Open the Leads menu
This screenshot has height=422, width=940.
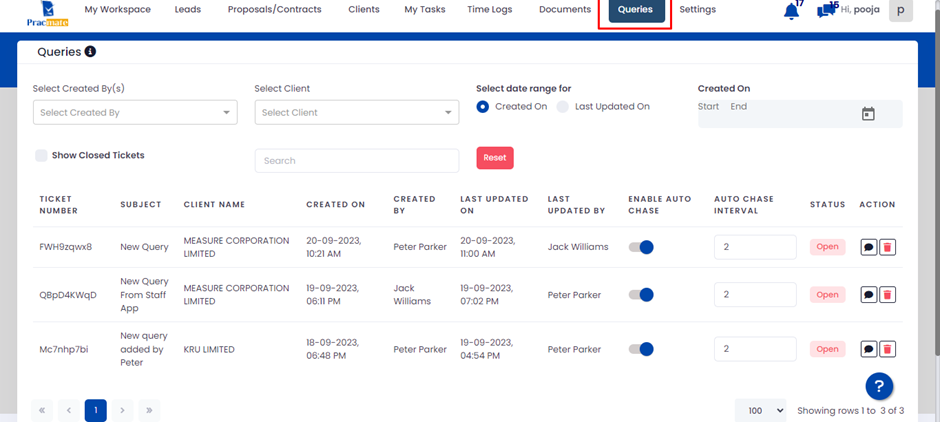point(188,10)
